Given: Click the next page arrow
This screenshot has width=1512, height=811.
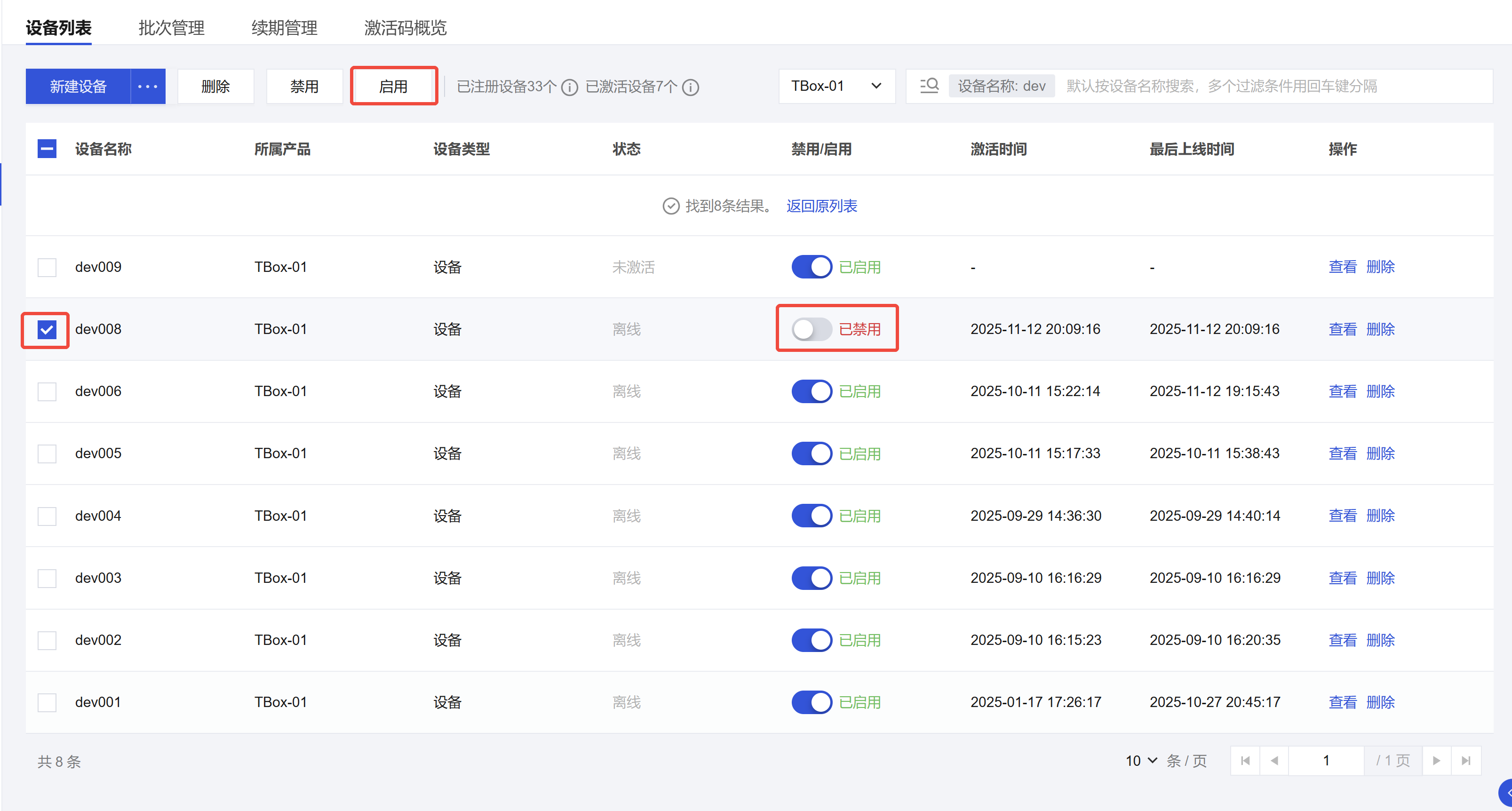Looking at the screenshot, I should pyautogui.click(x=1436, y=761).
